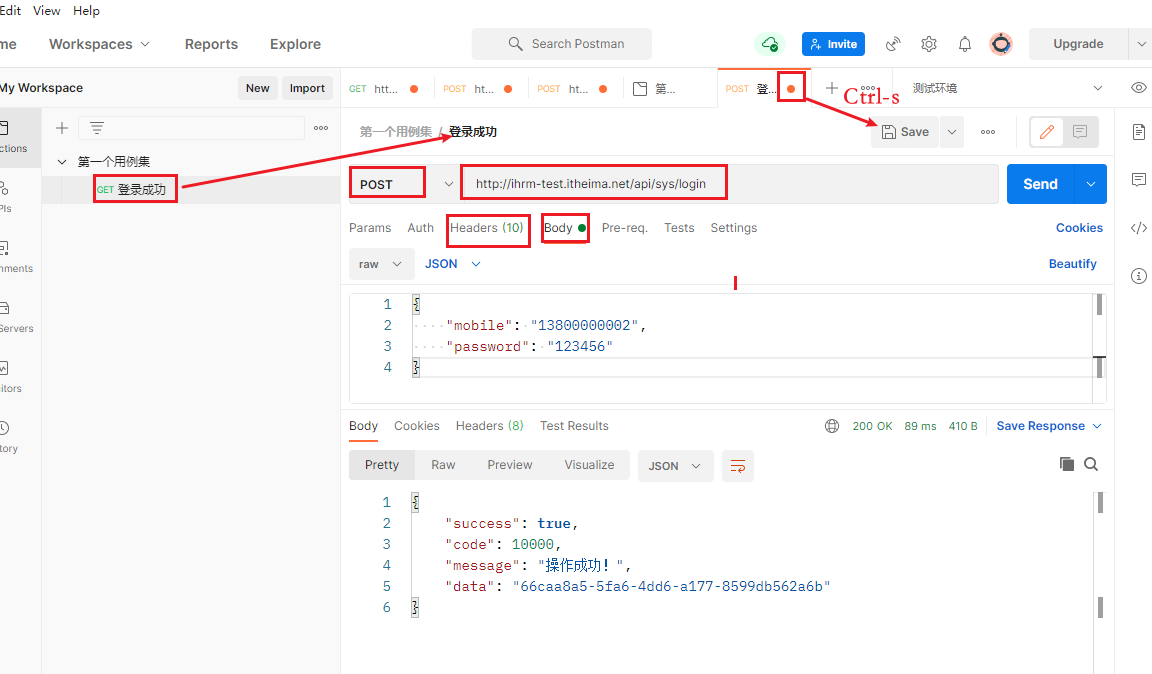
Task: Focus the Search Postman field
Action: point(561,44)
